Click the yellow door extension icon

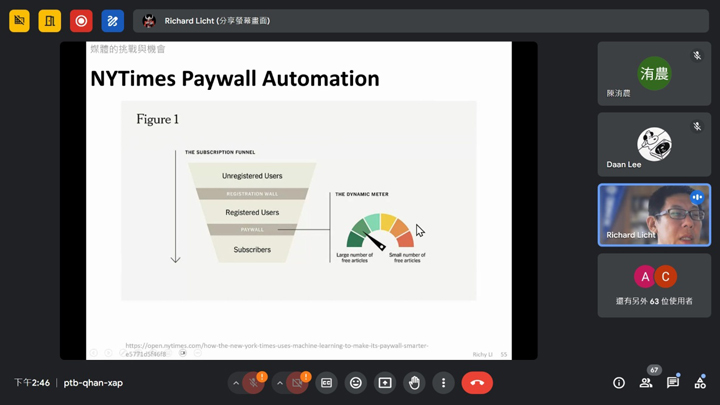tap(50, 21)
